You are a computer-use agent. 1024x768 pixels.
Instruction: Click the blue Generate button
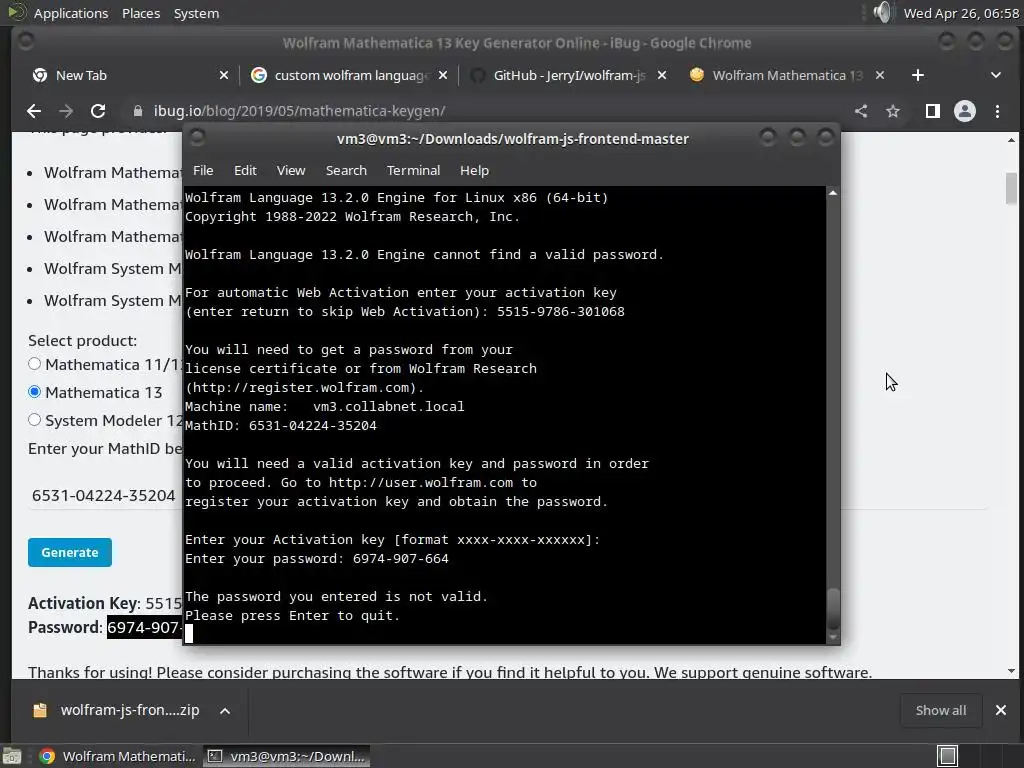pos(70,552)
